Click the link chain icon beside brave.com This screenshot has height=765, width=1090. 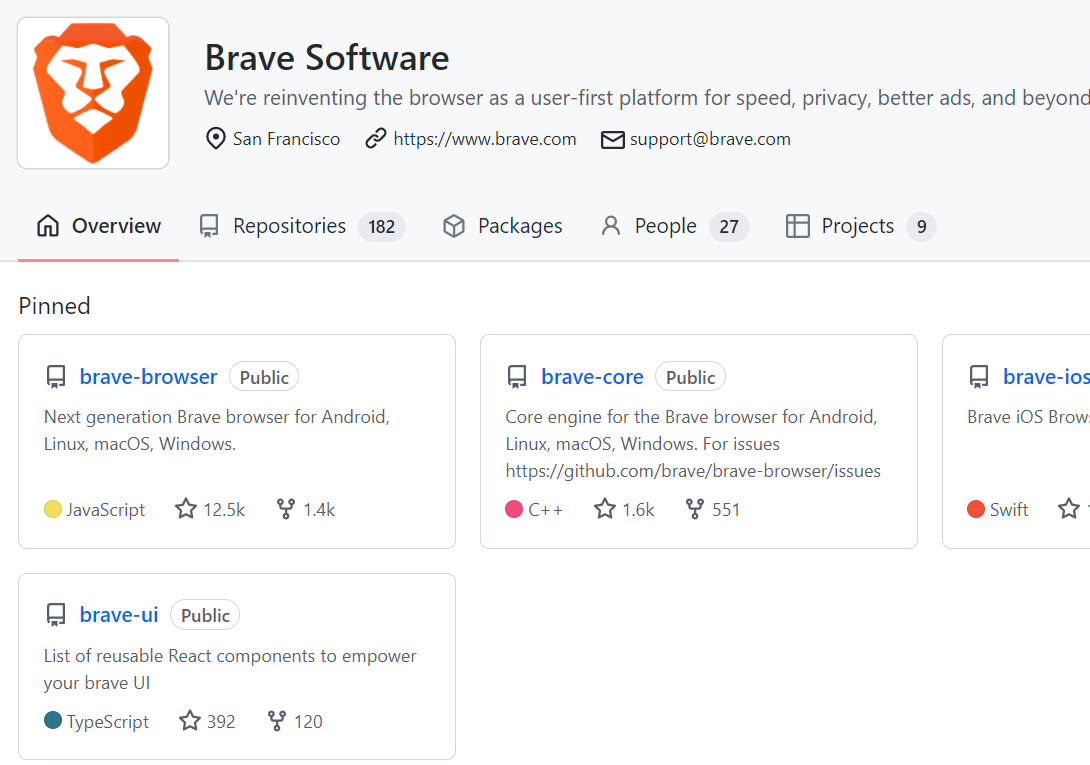coord(375,139)
